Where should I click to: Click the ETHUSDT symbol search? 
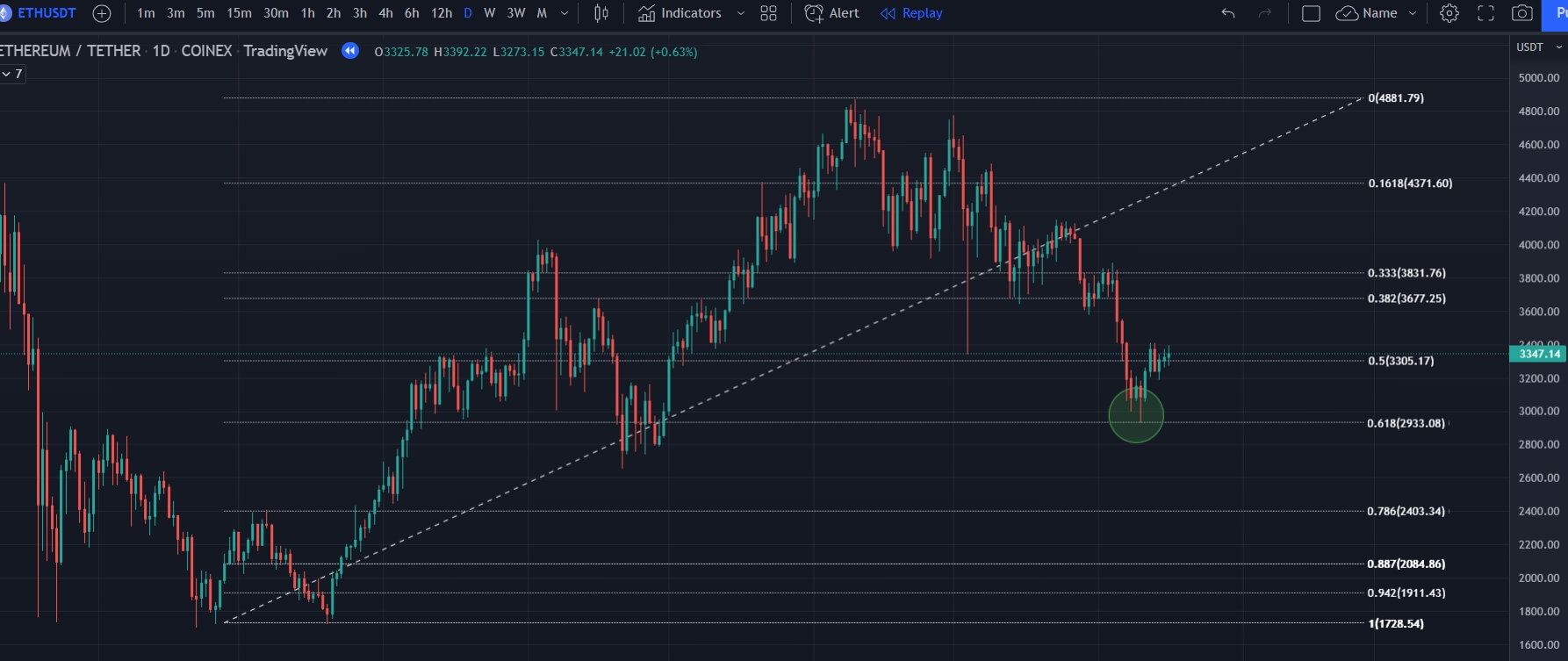46,13
